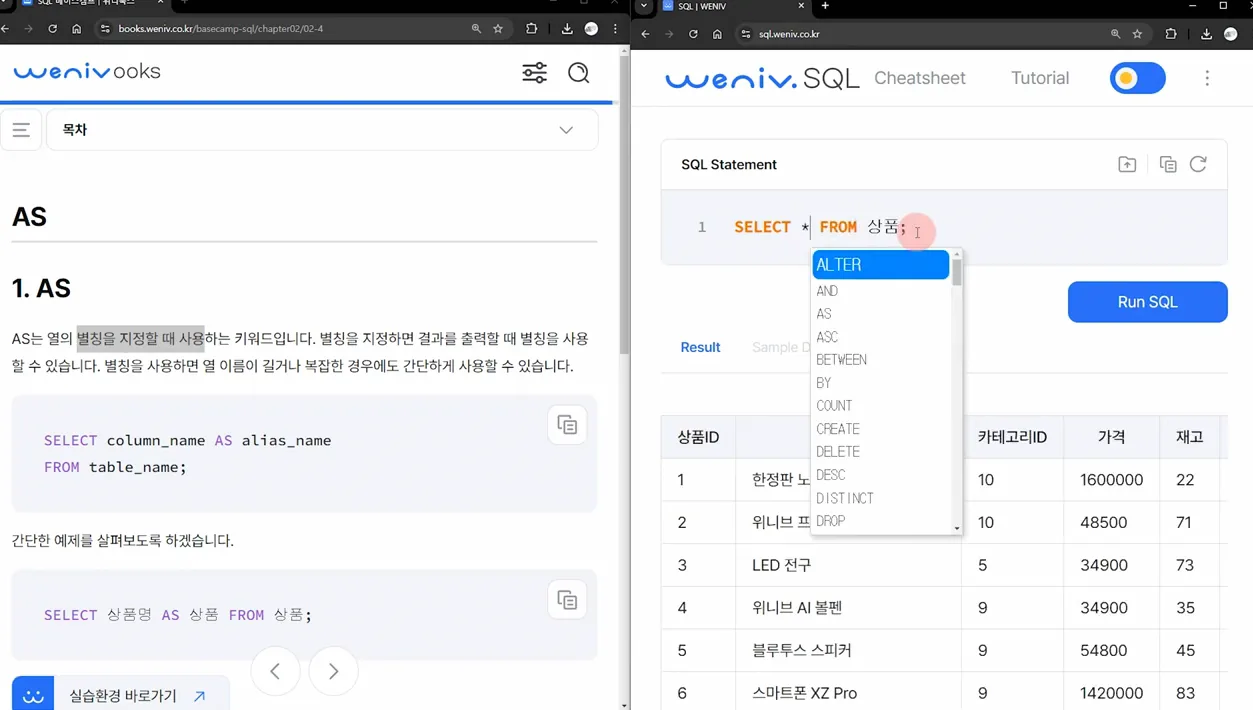Reload the books.weniv.co.kr browser page
This screenshot has width=1253, height=710.
point(52,29)
